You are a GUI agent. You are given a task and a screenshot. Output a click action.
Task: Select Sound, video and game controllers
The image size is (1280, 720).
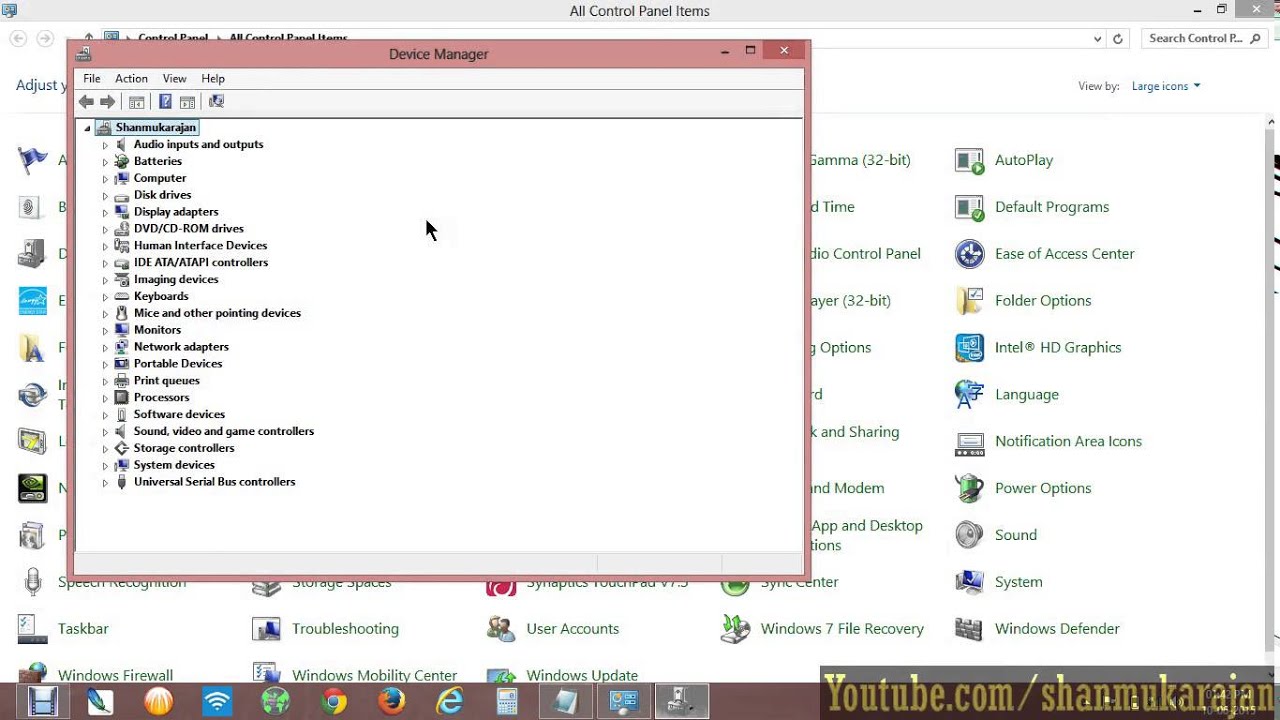coord(224,431)
